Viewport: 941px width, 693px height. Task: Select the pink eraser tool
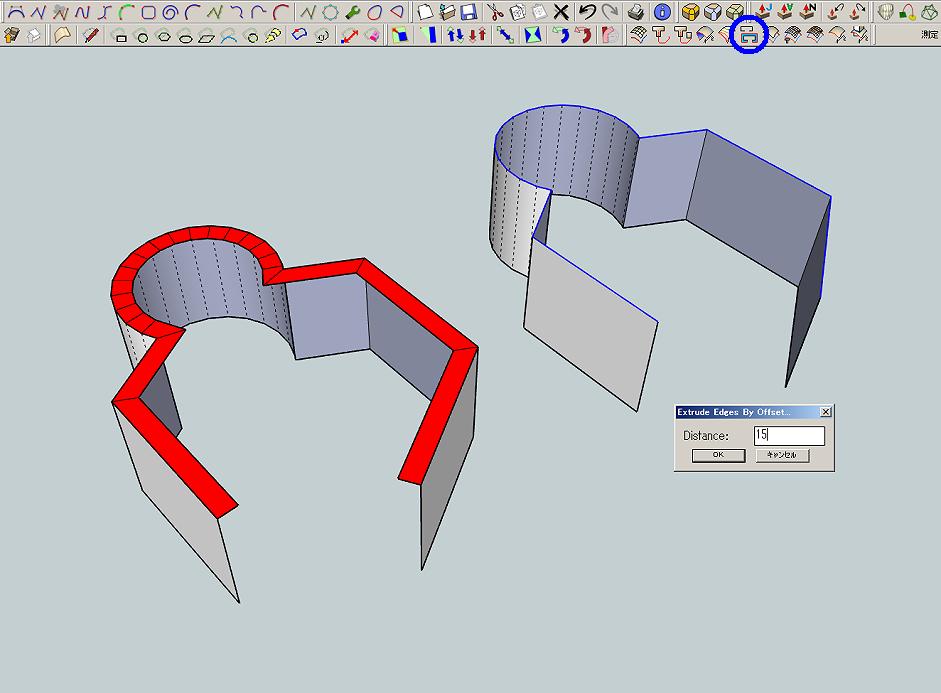[372, 35]
